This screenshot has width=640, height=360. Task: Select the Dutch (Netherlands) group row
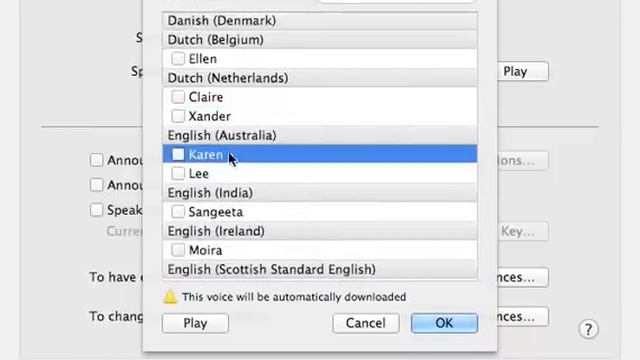[x=320, y=78]
